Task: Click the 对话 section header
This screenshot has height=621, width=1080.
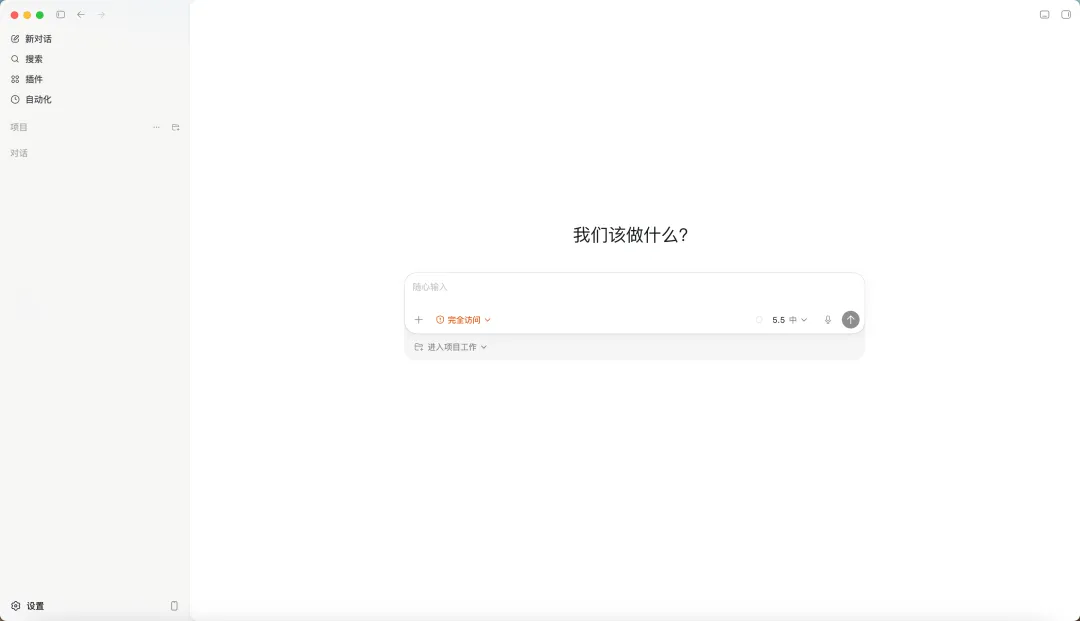Action: [x=19, y=154]
